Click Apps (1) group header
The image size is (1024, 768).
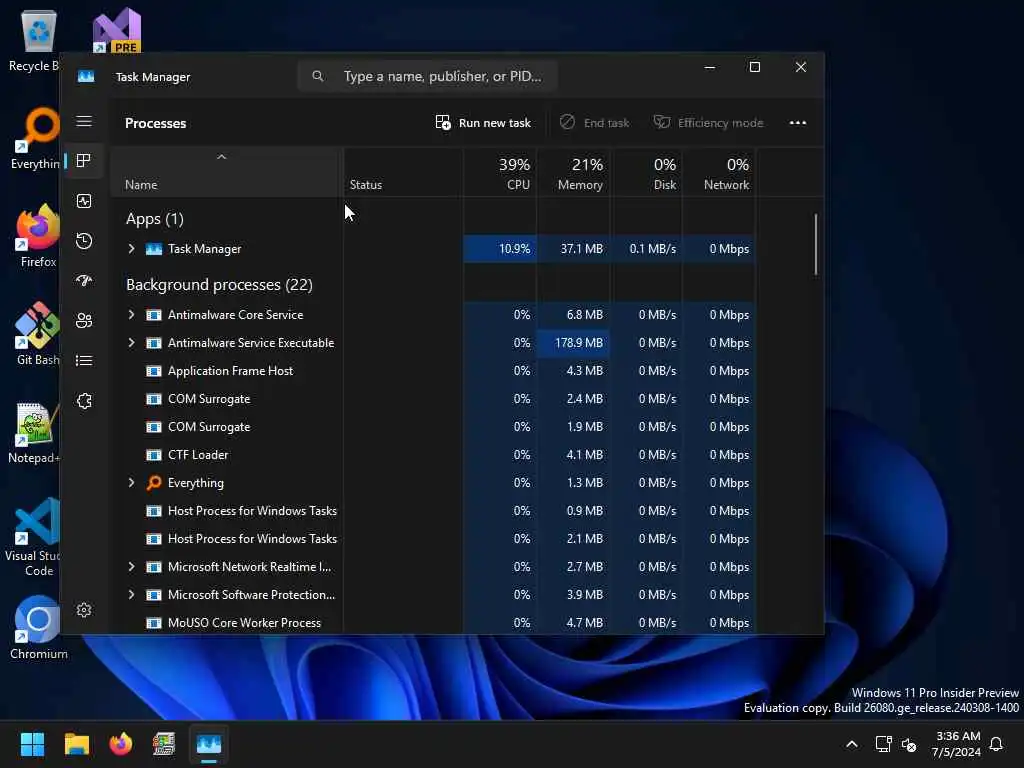point(155,219)
